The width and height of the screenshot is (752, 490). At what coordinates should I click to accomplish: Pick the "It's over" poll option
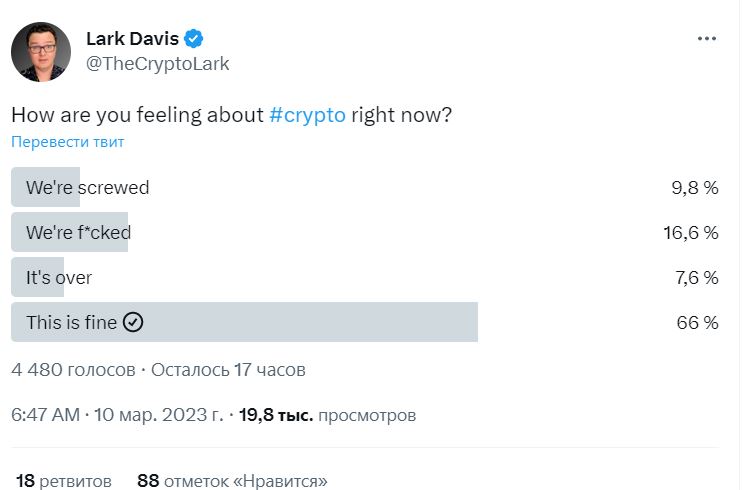(x=59, y=277)
